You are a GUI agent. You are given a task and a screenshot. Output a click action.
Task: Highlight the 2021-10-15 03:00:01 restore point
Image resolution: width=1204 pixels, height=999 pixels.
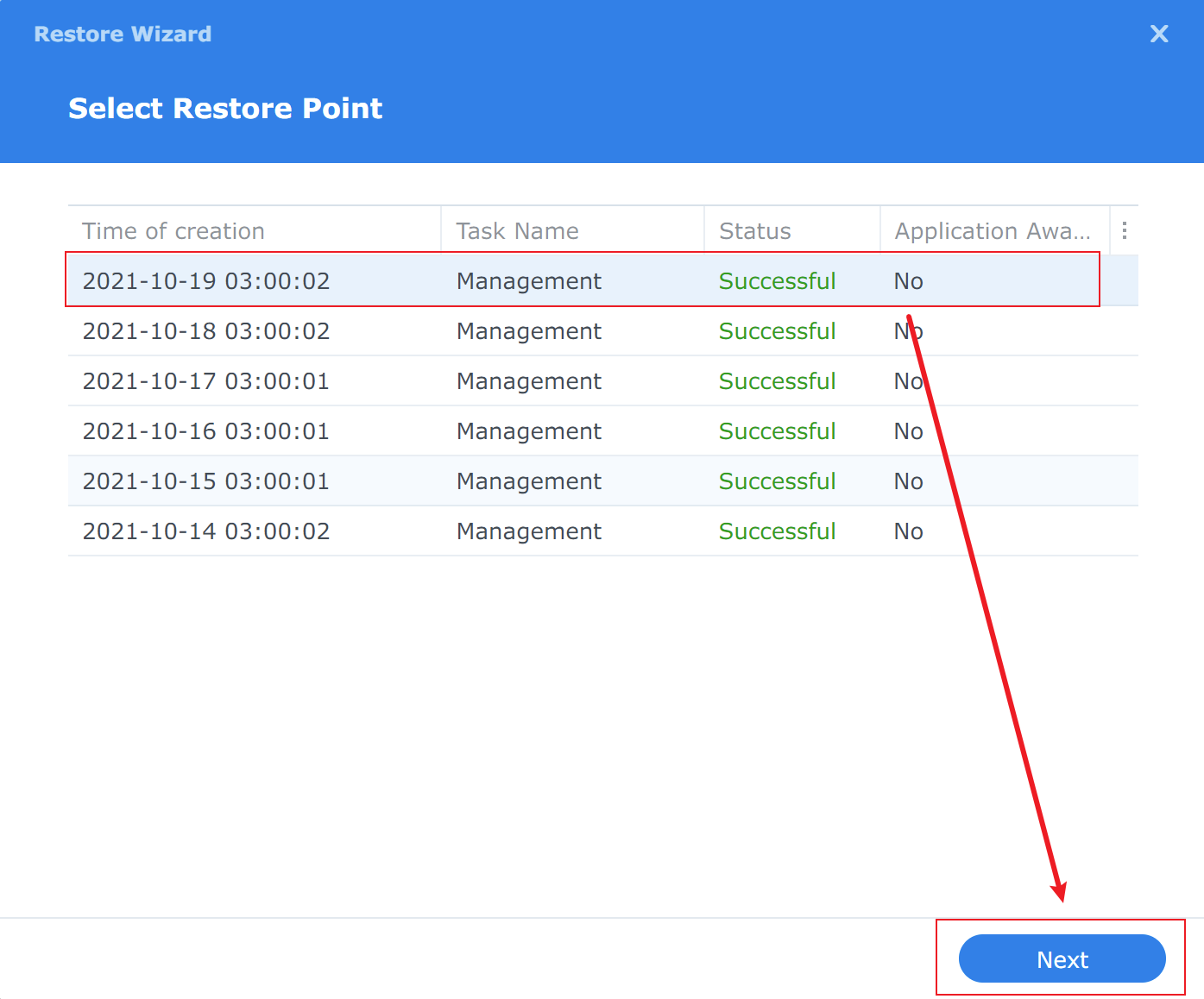206,481
